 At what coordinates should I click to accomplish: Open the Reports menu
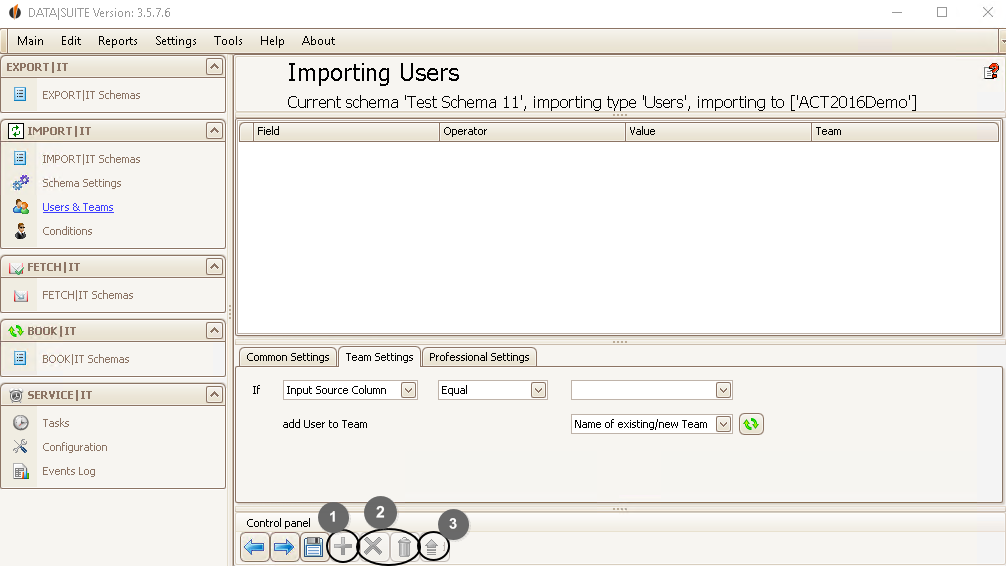(x=117, y=40)
